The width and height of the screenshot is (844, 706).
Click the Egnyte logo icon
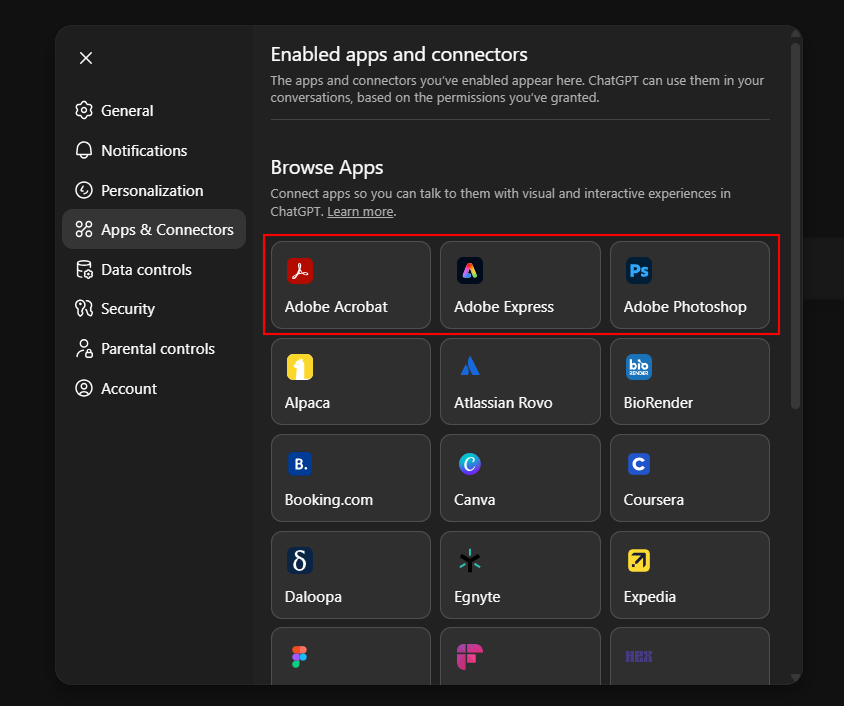[x=470, y=561]
